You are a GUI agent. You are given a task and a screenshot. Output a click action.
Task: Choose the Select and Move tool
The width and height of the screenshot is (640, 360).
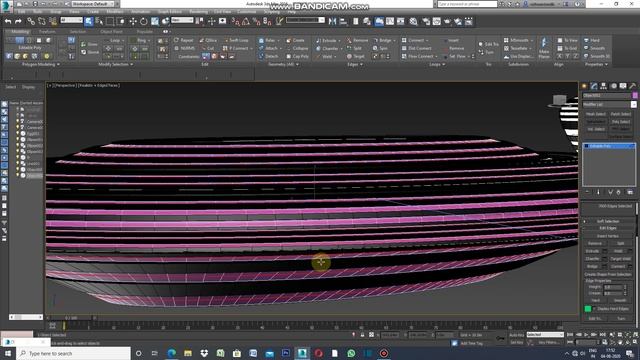click(x=133, y=21)
